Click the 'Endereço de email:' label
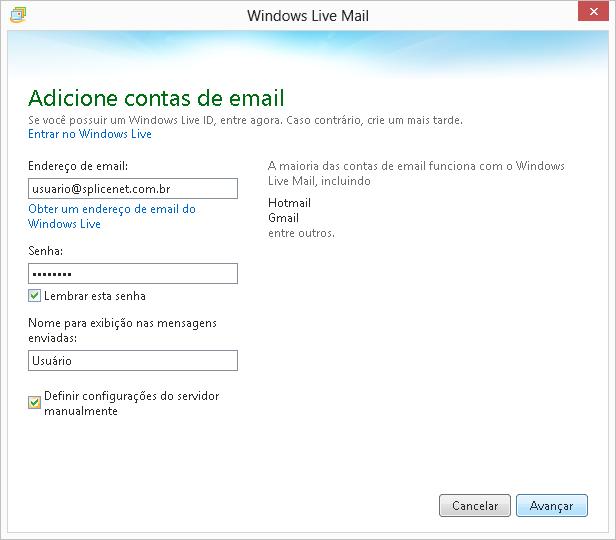Viewport: 616px width, 540px height. 78,166
